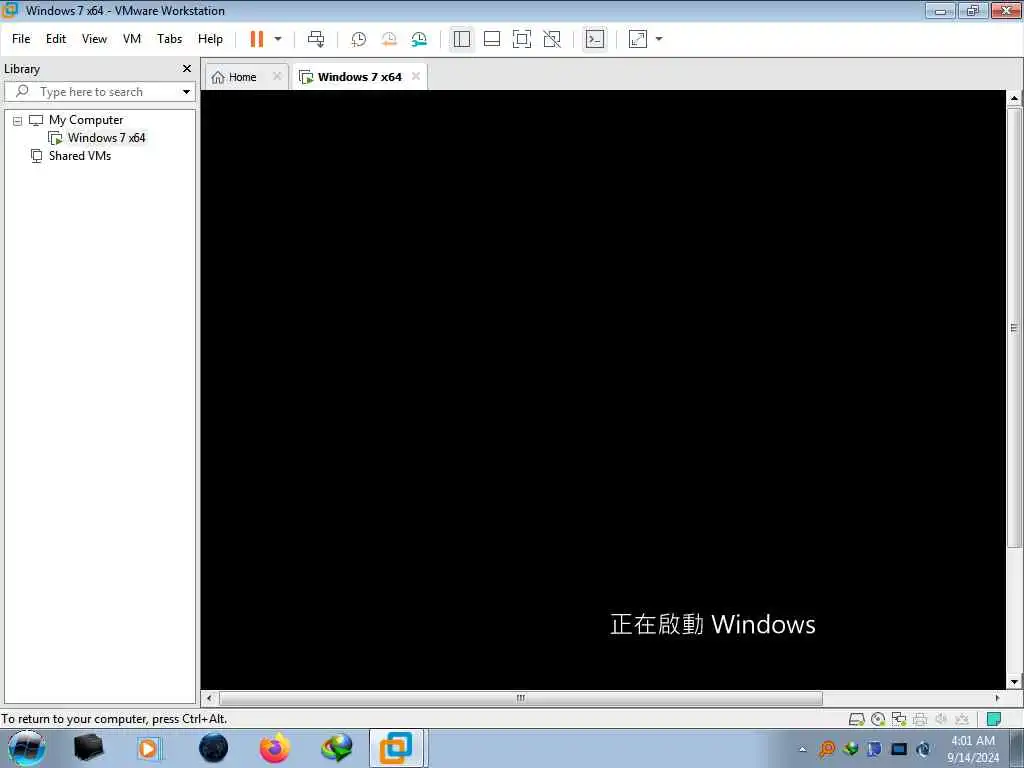The image size is (1024, 768).
Task: Open the Windows Start menu
Action: pos(26,748)
